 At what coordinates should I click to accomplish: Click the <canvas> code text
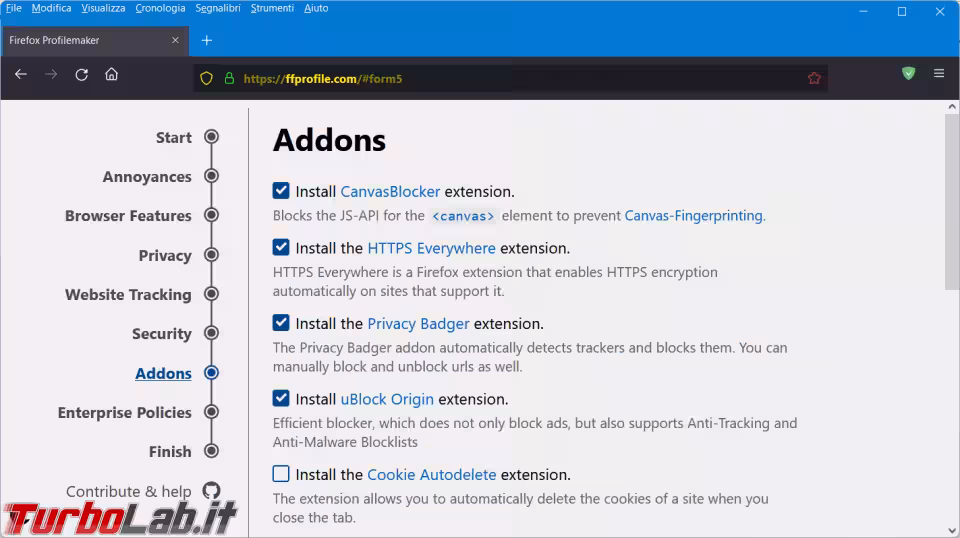(463, 216)
